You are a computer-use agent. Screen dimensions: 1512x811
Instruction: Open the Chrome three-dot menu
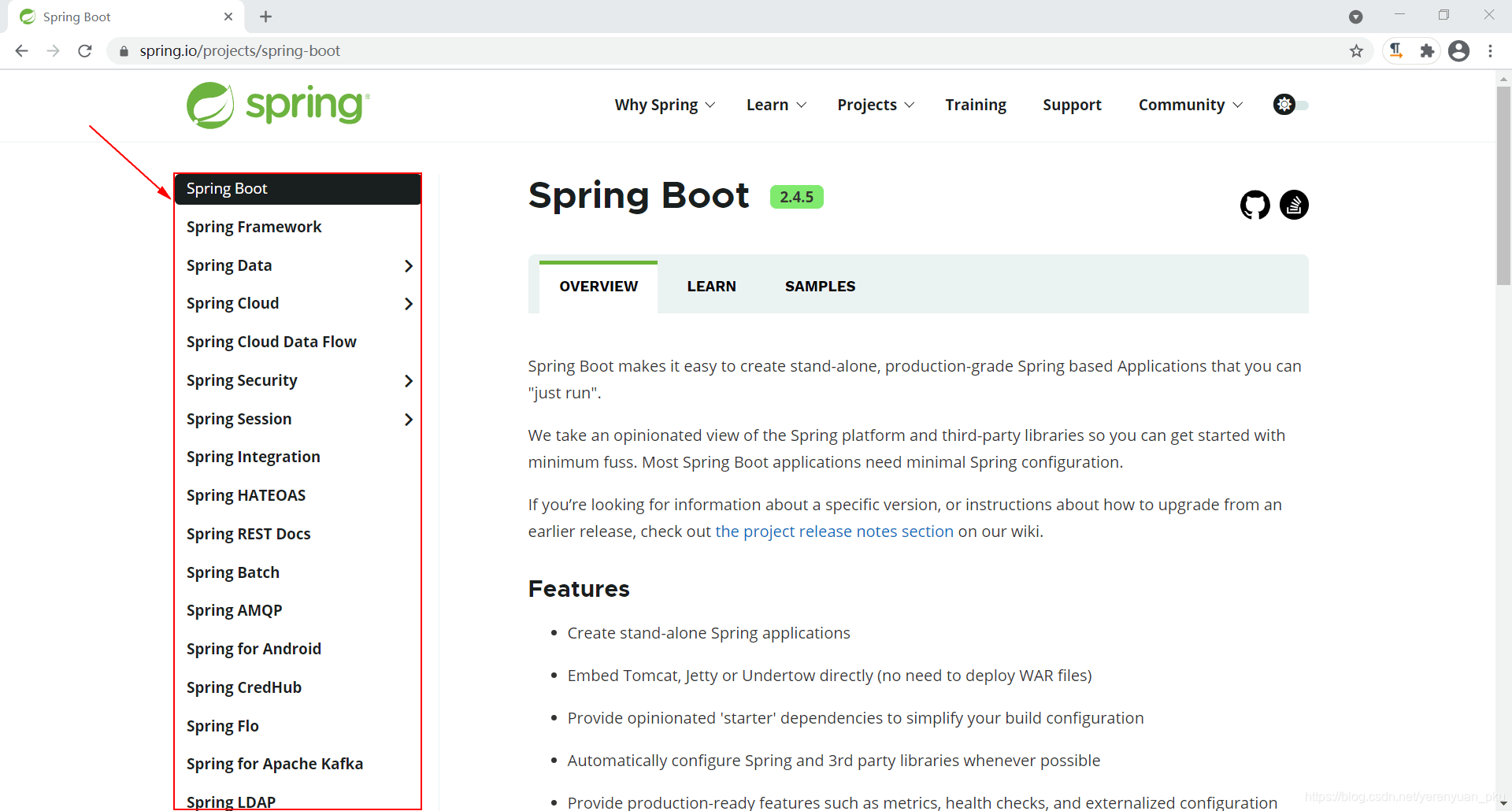coord(1490,51)
